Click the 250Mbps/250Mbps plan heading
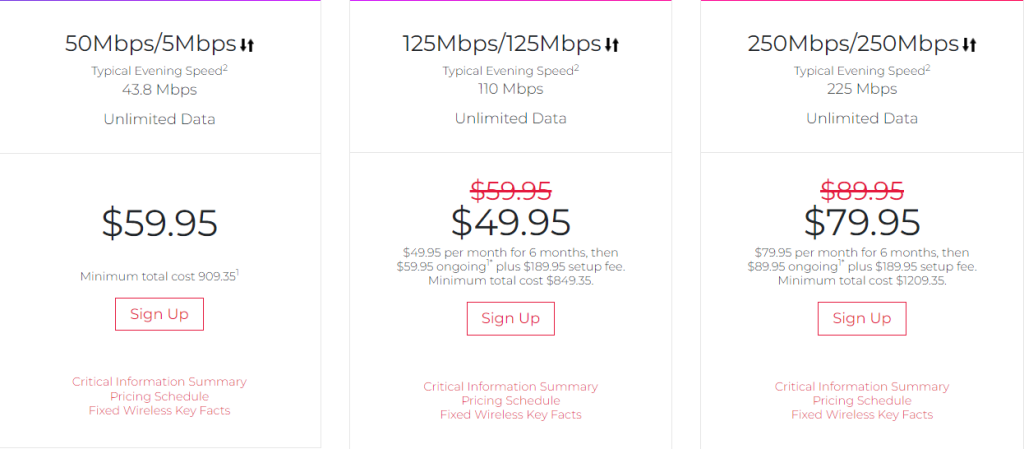The width and height of the screenshot is (1024, 449). [853, 44]
